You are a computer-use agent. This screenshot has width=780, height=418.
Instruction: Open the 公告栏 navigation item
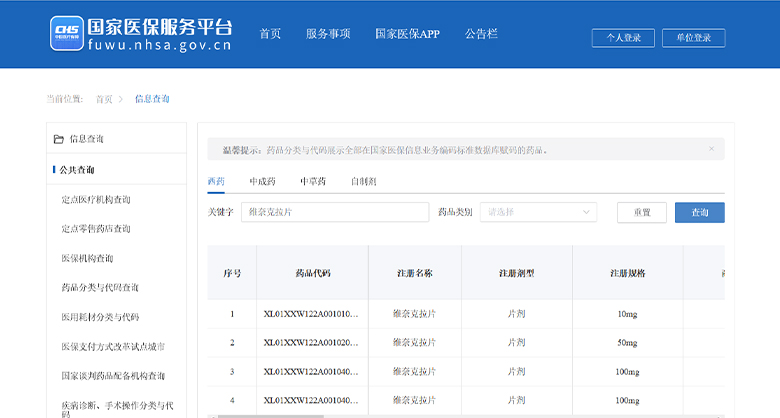point(480,34)
